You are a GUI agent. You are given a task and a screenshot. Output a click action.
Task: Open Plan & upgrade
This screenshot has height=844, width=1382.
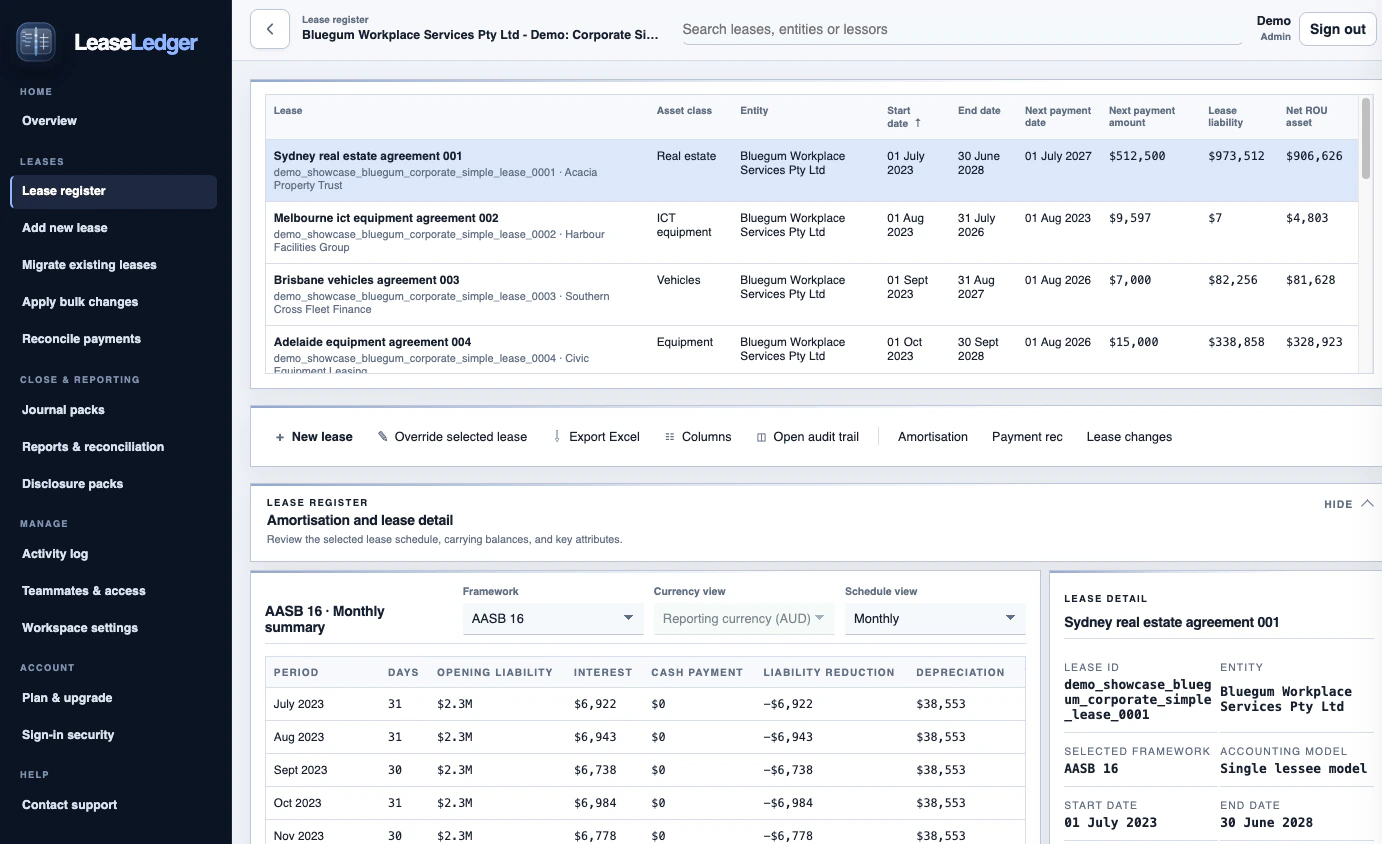113,698
